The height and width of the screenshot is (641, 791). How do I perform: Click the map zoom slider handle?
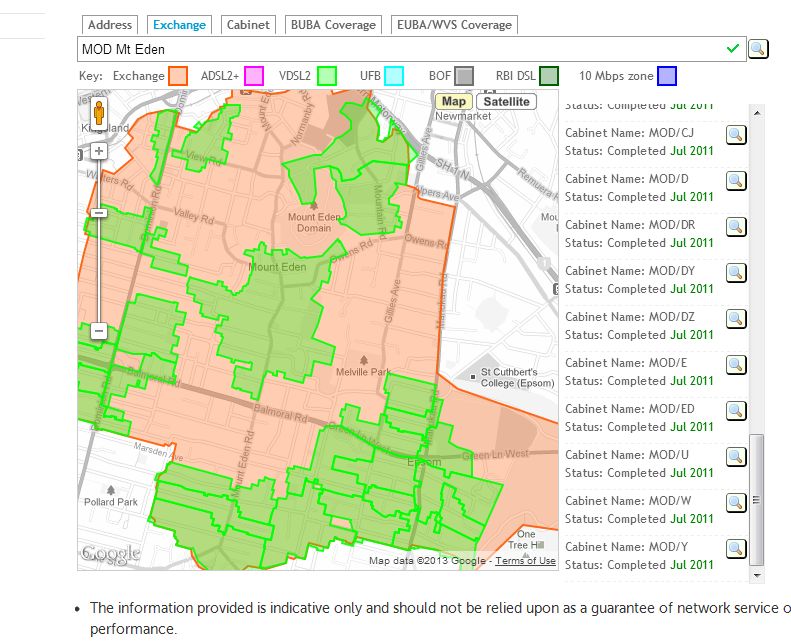(98, 213)
